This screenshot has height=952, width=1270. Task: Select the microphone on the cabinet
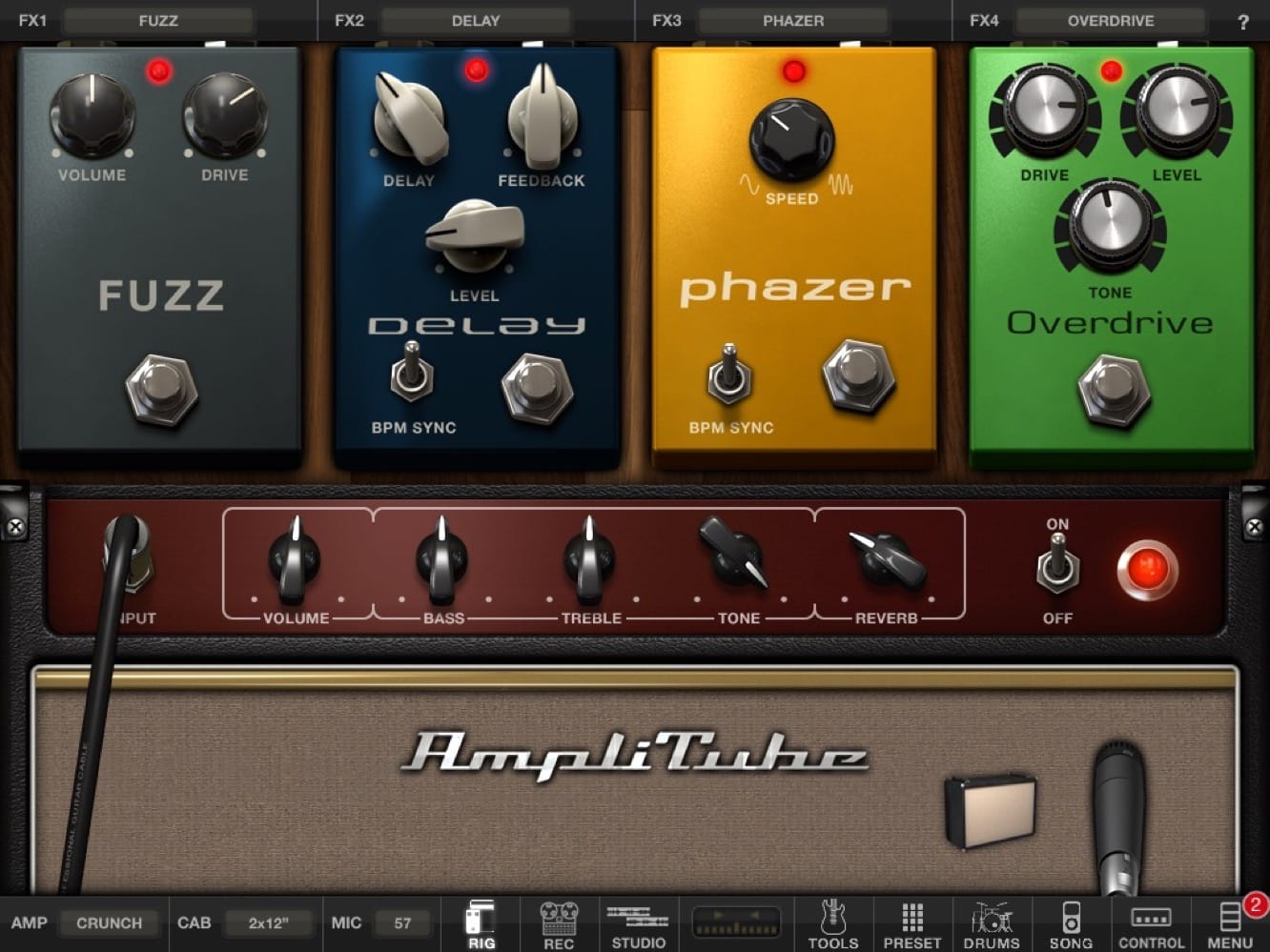1119,817
